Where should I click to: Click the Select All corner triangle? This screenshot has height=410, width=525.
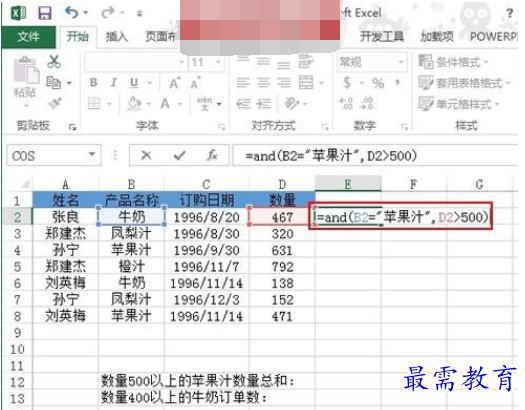[x=25, y=184]
